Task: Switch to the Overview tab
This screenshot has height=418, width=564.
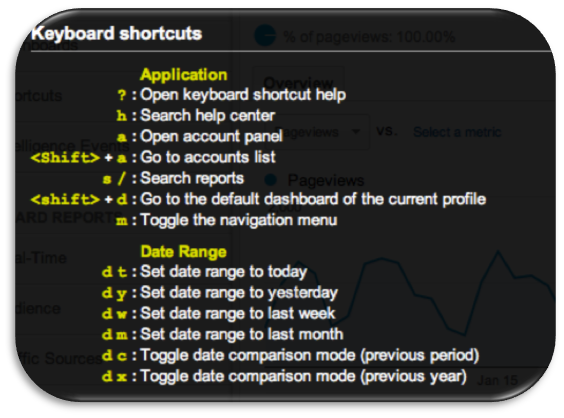Action: pyautogui.click(x=299, y=83)
